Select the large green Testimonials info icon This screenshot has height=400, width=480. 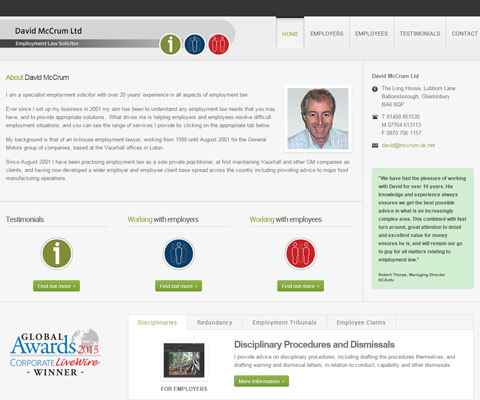tap(57, 253)
